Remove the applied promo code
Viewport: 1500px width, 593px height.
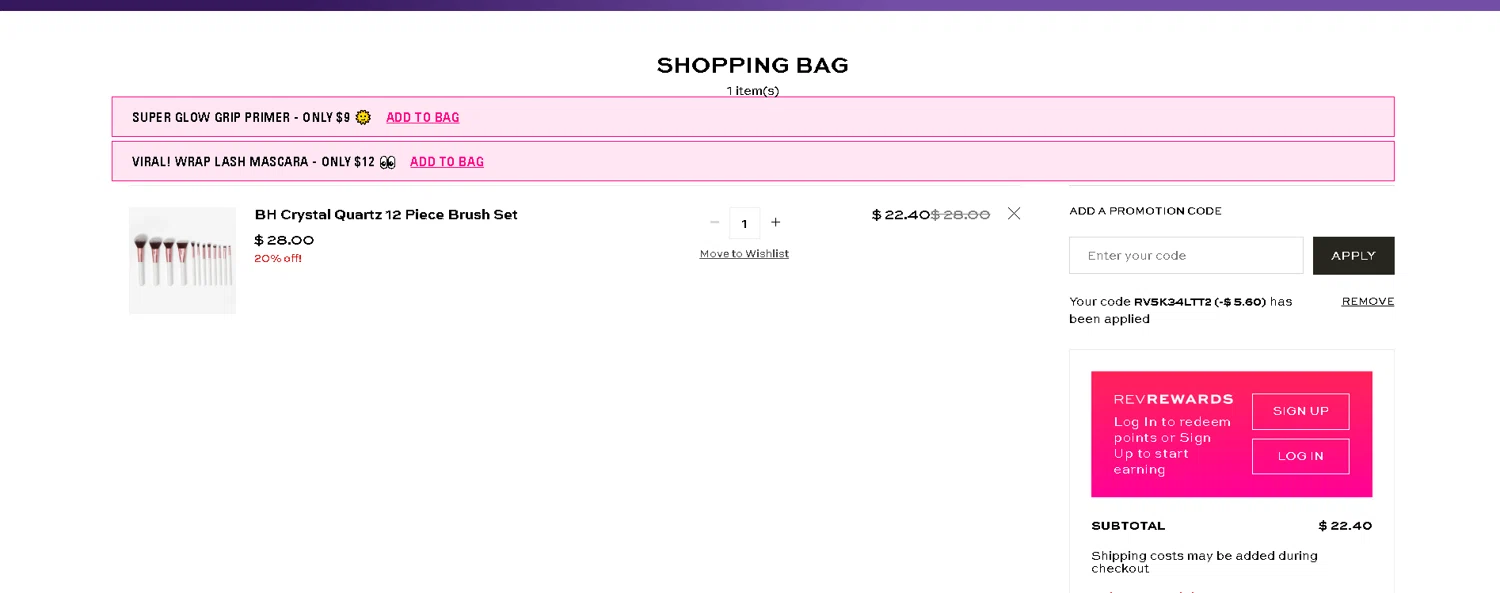click(1367, 302)
